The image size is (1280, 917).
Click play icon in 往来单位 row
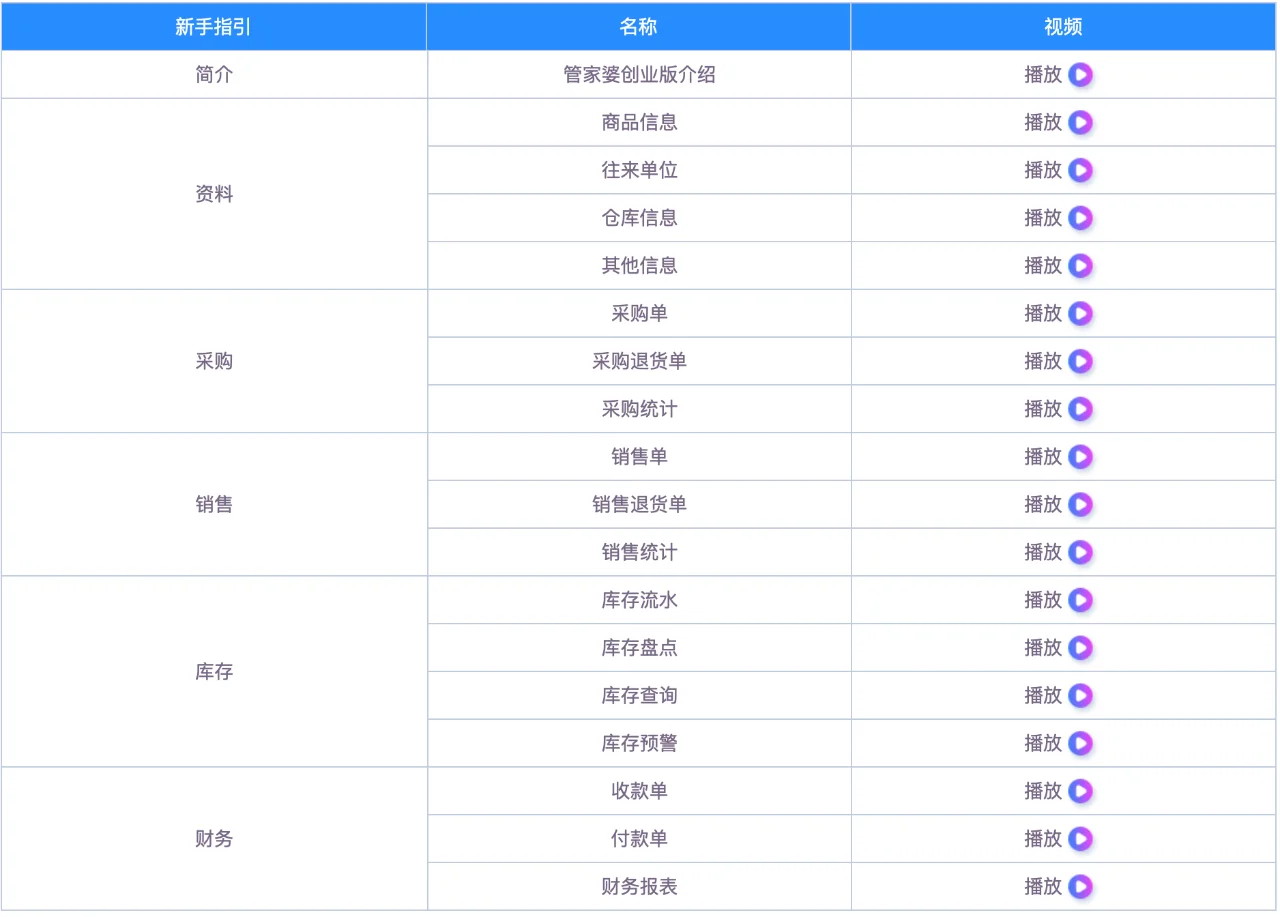[1080, 171]
